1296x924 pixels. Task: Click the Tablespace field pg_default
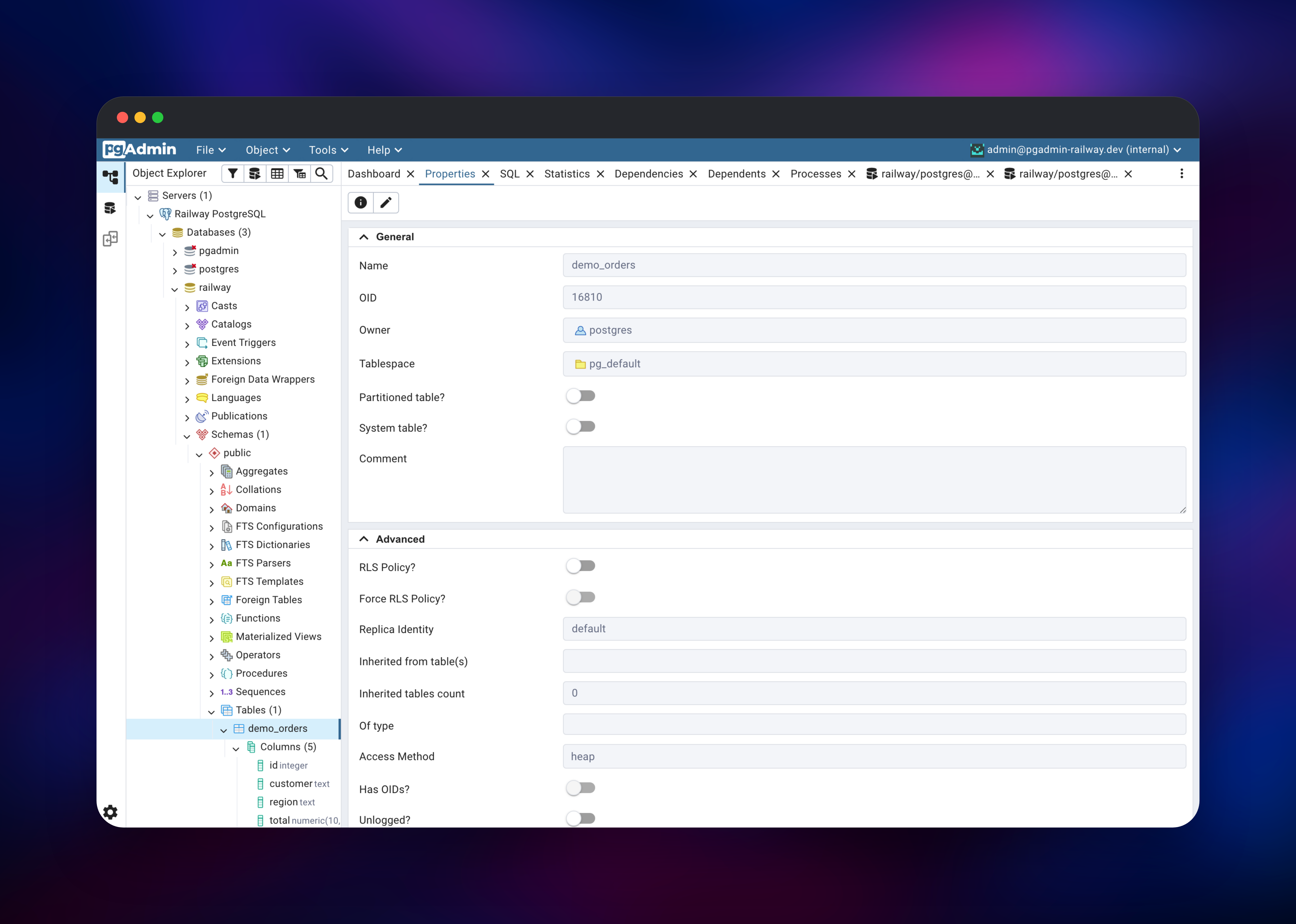(x=874, y=364)
